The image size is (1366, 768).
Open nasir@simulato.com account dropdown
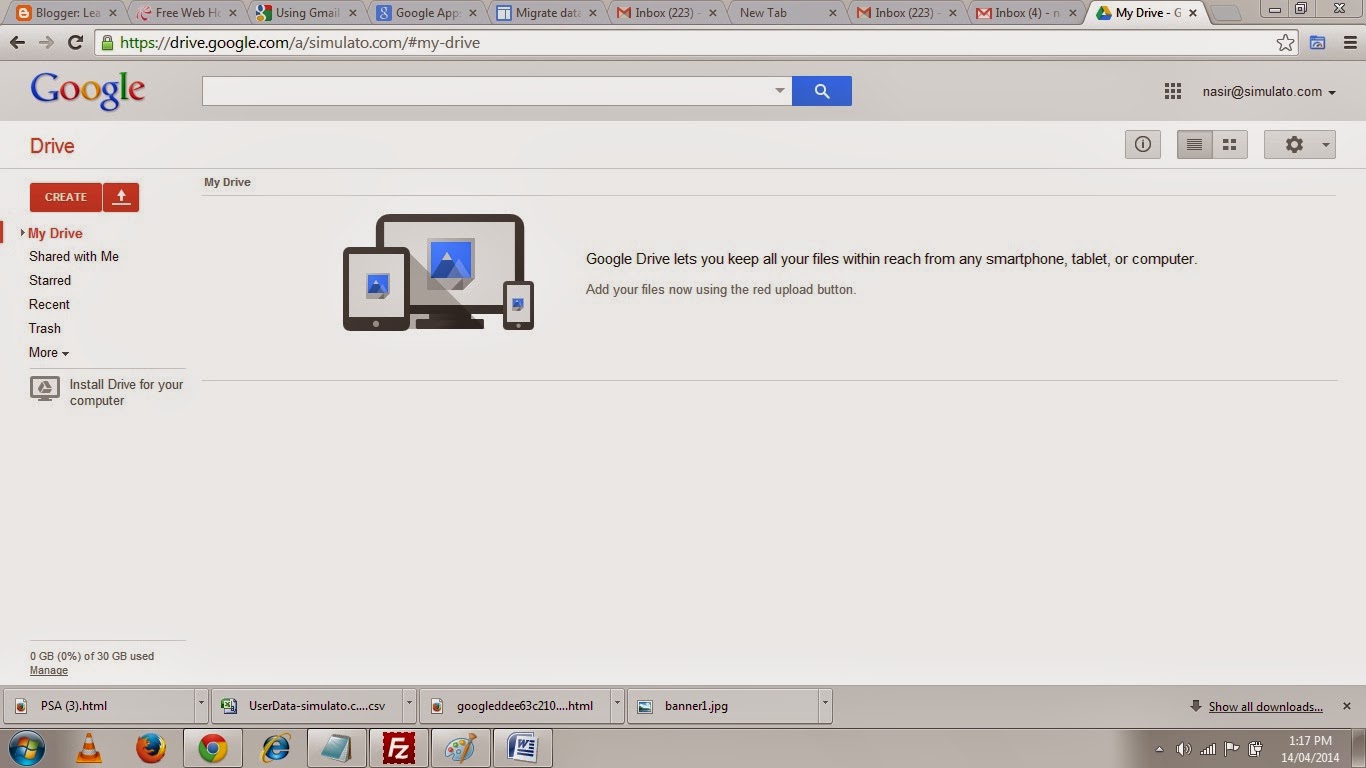tap(1269, 91)
